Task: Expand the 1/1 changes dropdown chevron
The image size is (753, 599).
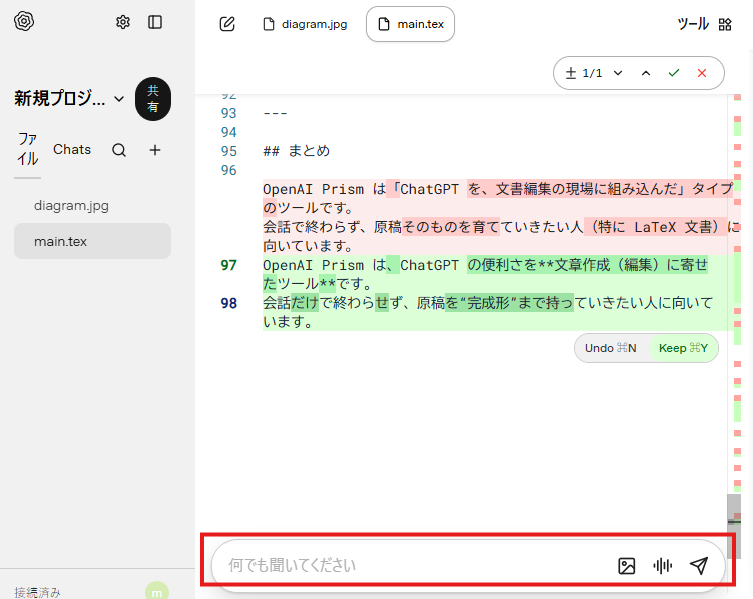Action: [618, 73]
